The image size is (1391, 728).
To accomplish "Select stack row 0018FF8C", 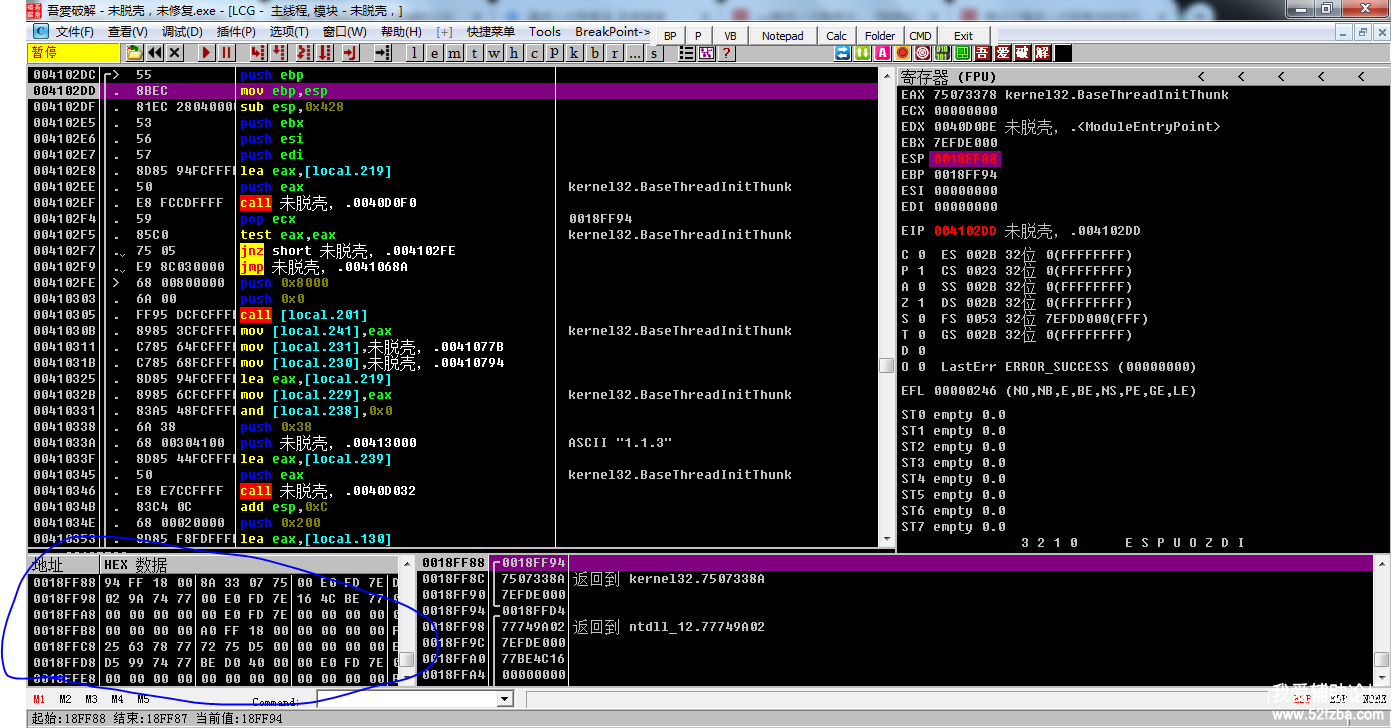I will pyautogui.click(x=896, y=579).
